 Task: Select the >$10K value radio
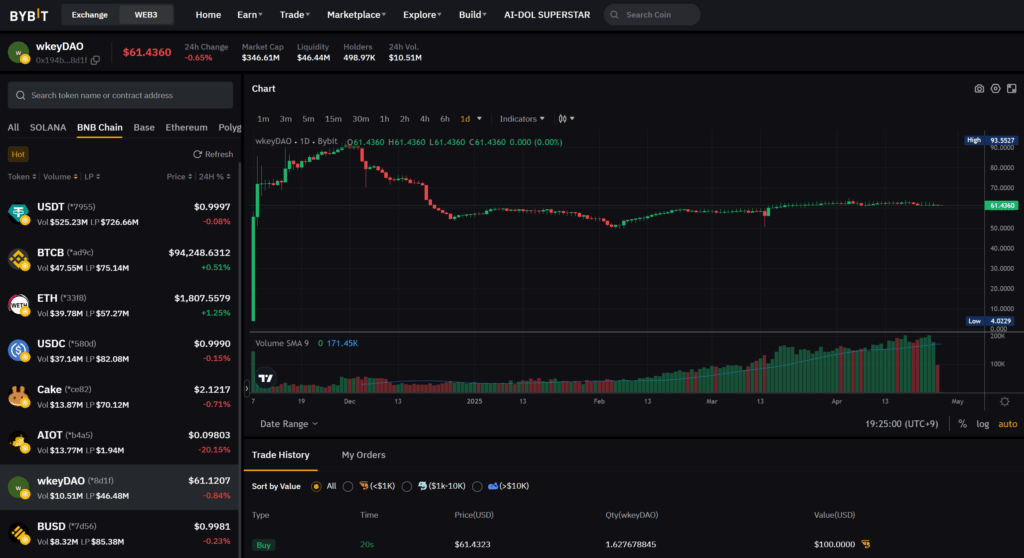(477, 486)
